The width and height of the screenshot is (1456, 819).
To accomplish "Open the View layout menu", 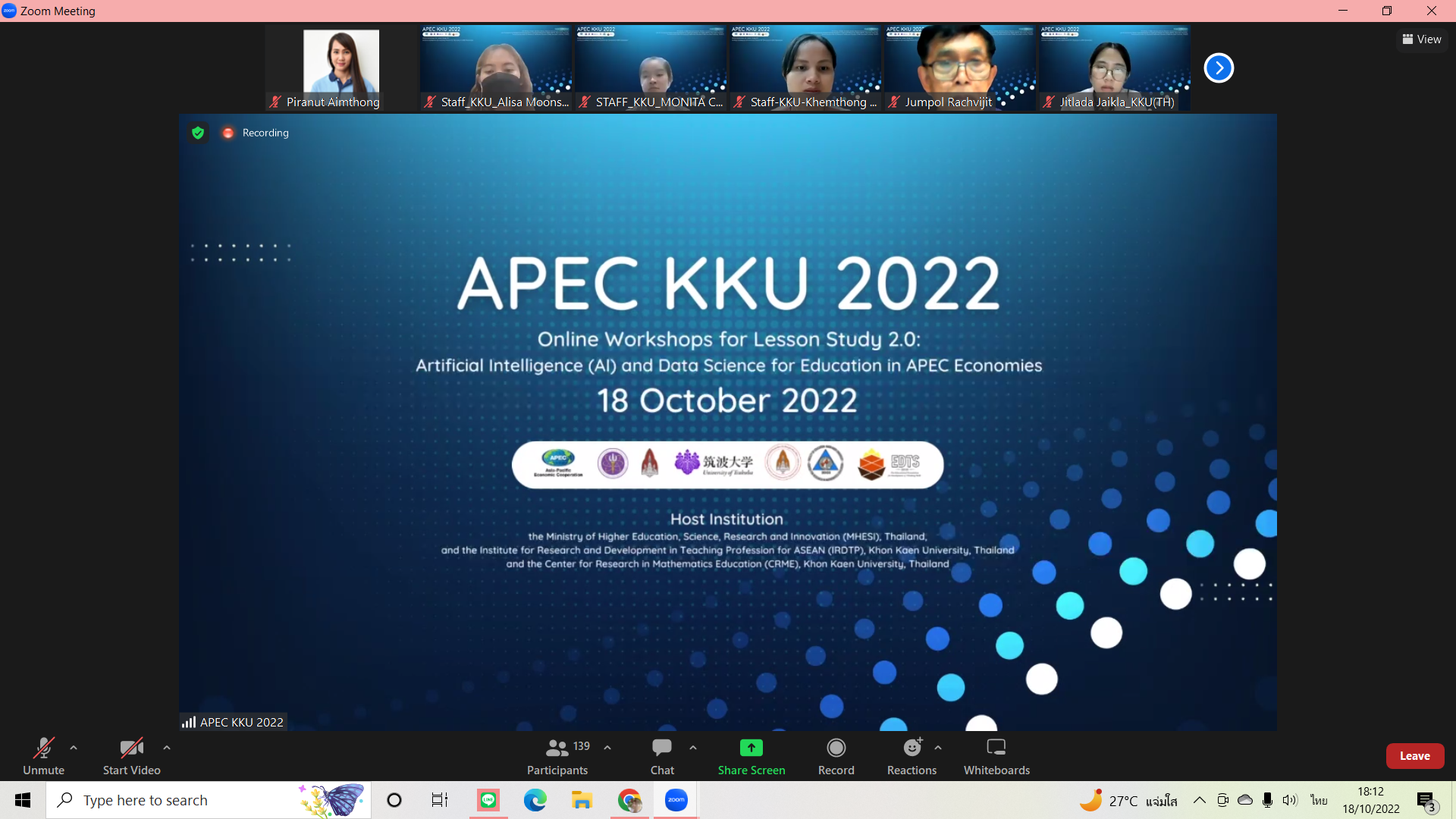I will click(x=1422, y=39).
